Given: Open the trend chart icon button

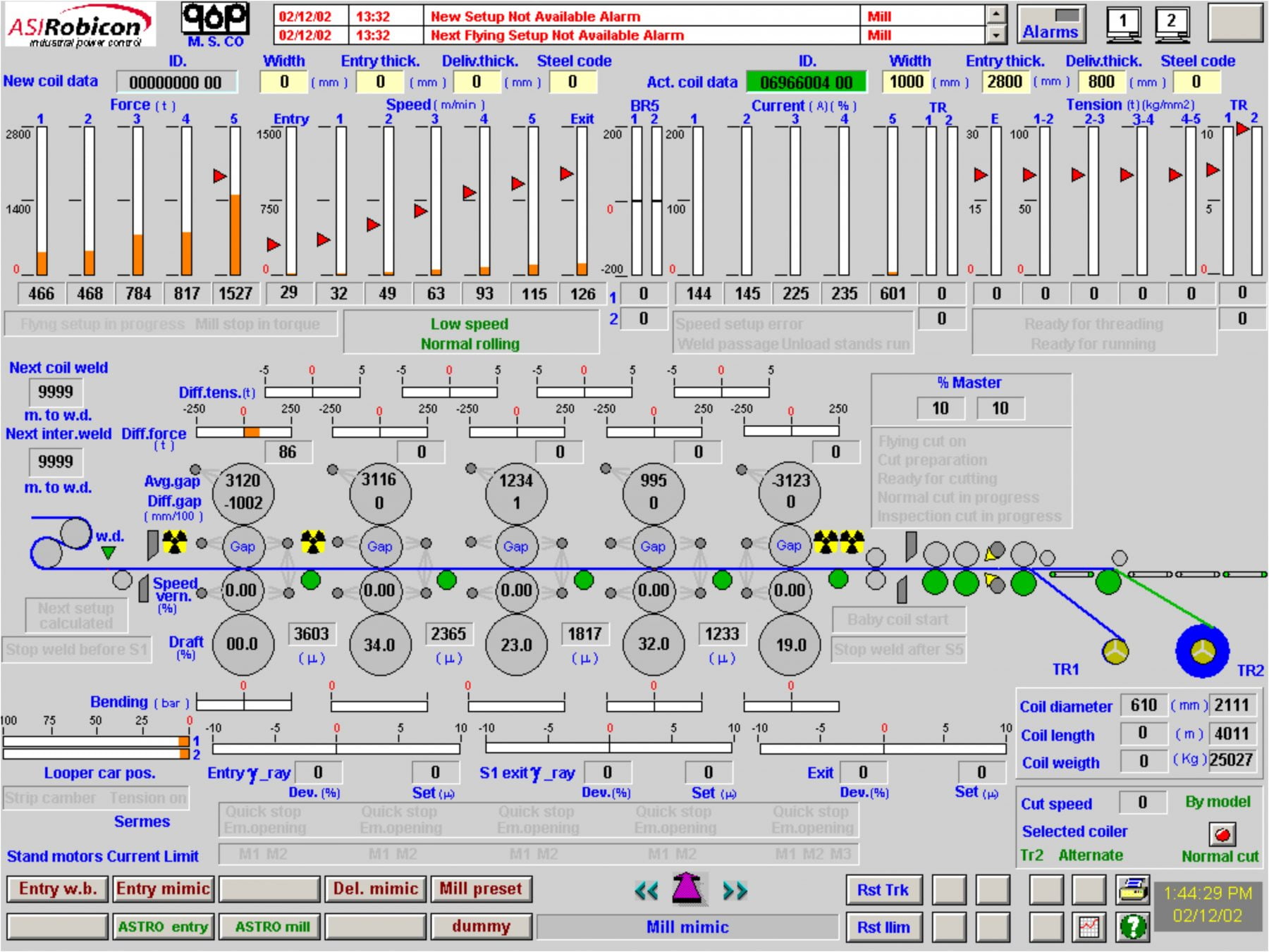Looking at the screenshot, I should point(1089,927).
